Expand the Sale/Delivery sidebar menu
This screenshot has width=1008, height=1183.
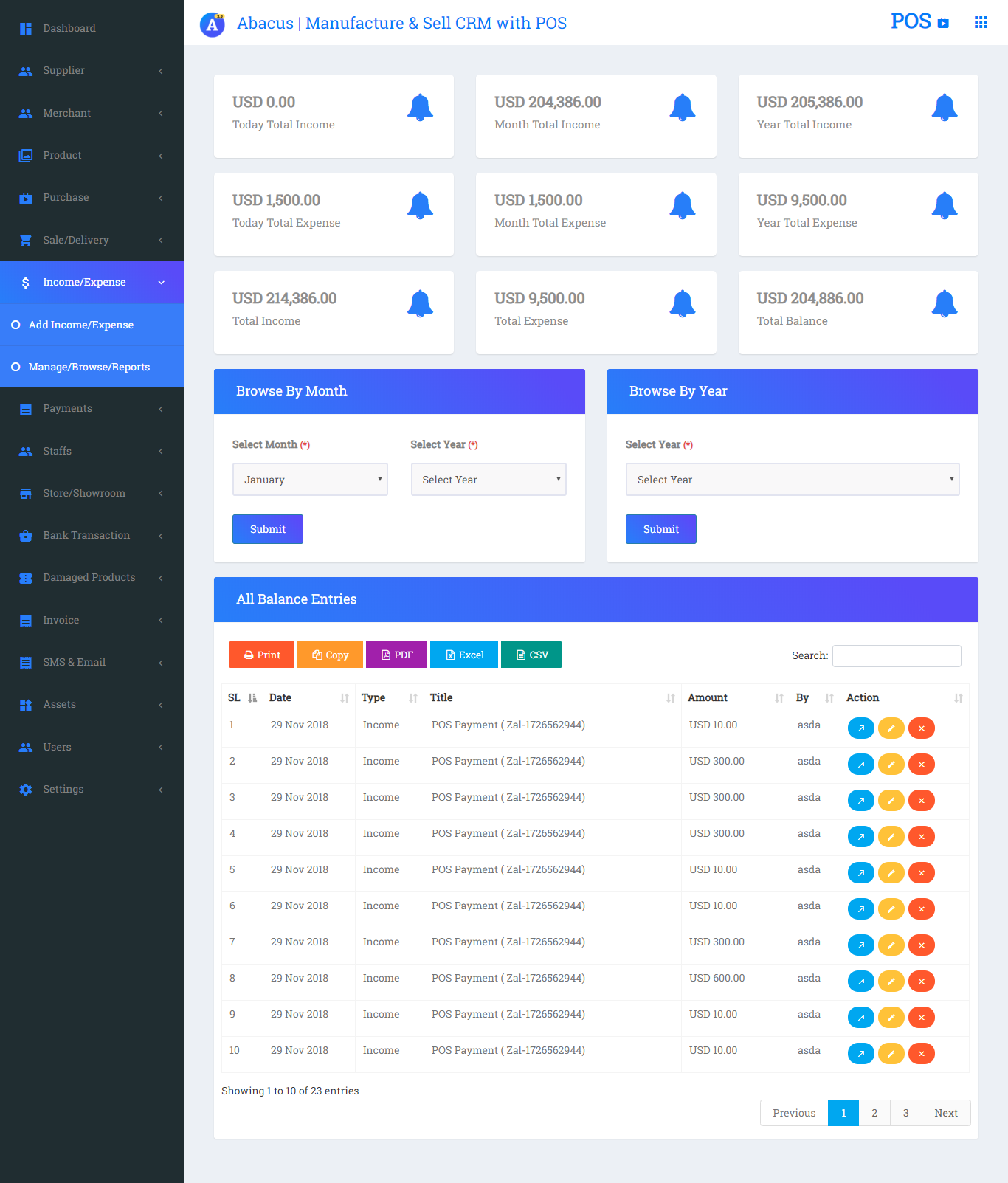tap(92, 240)
